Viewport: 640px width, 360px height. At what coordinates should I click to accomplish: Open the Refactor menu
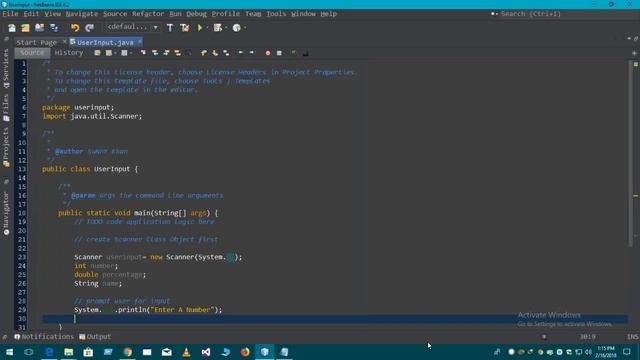tap(148, 13)
